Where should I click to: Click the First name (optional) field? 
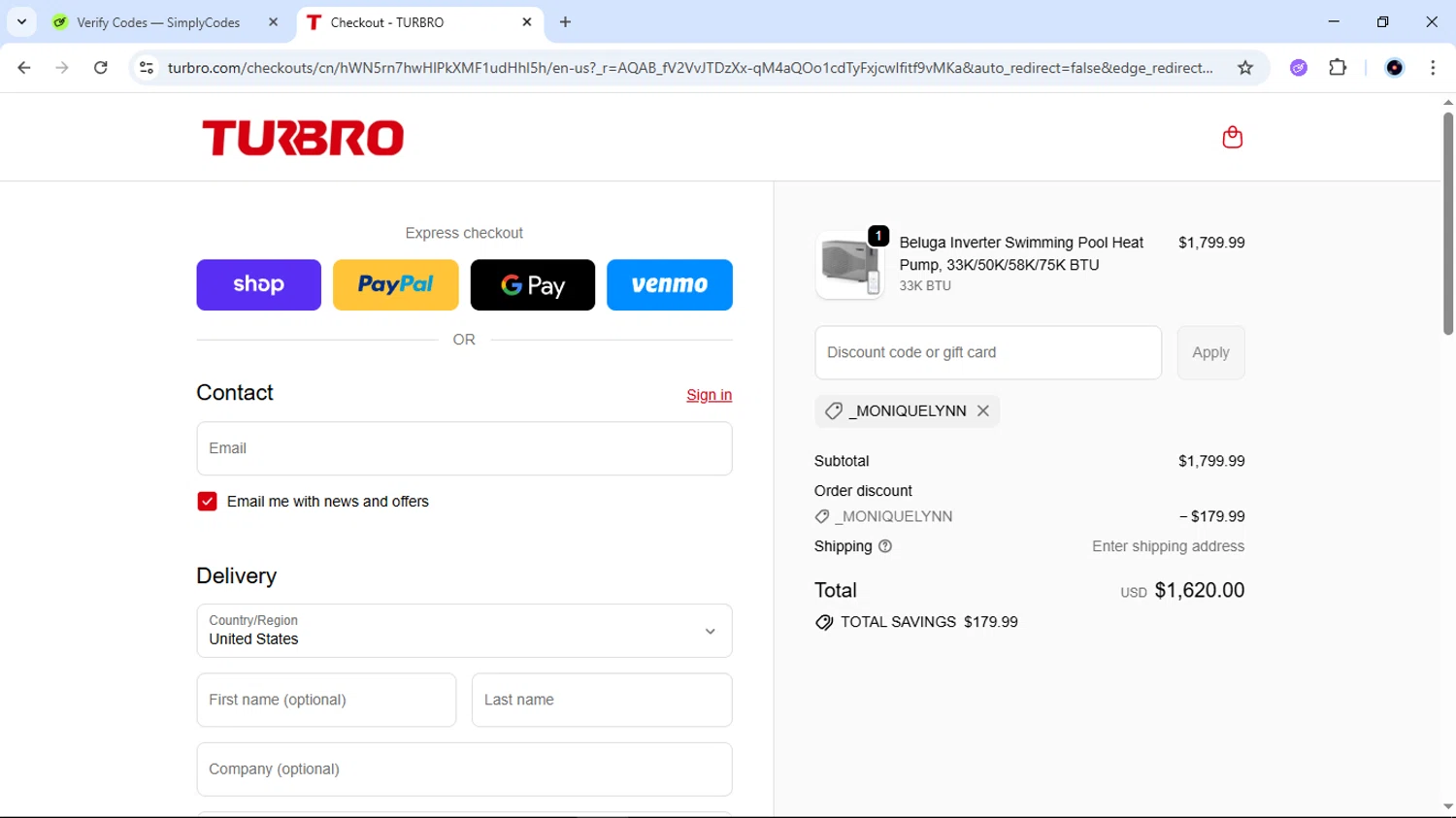[x=326, y=700]
